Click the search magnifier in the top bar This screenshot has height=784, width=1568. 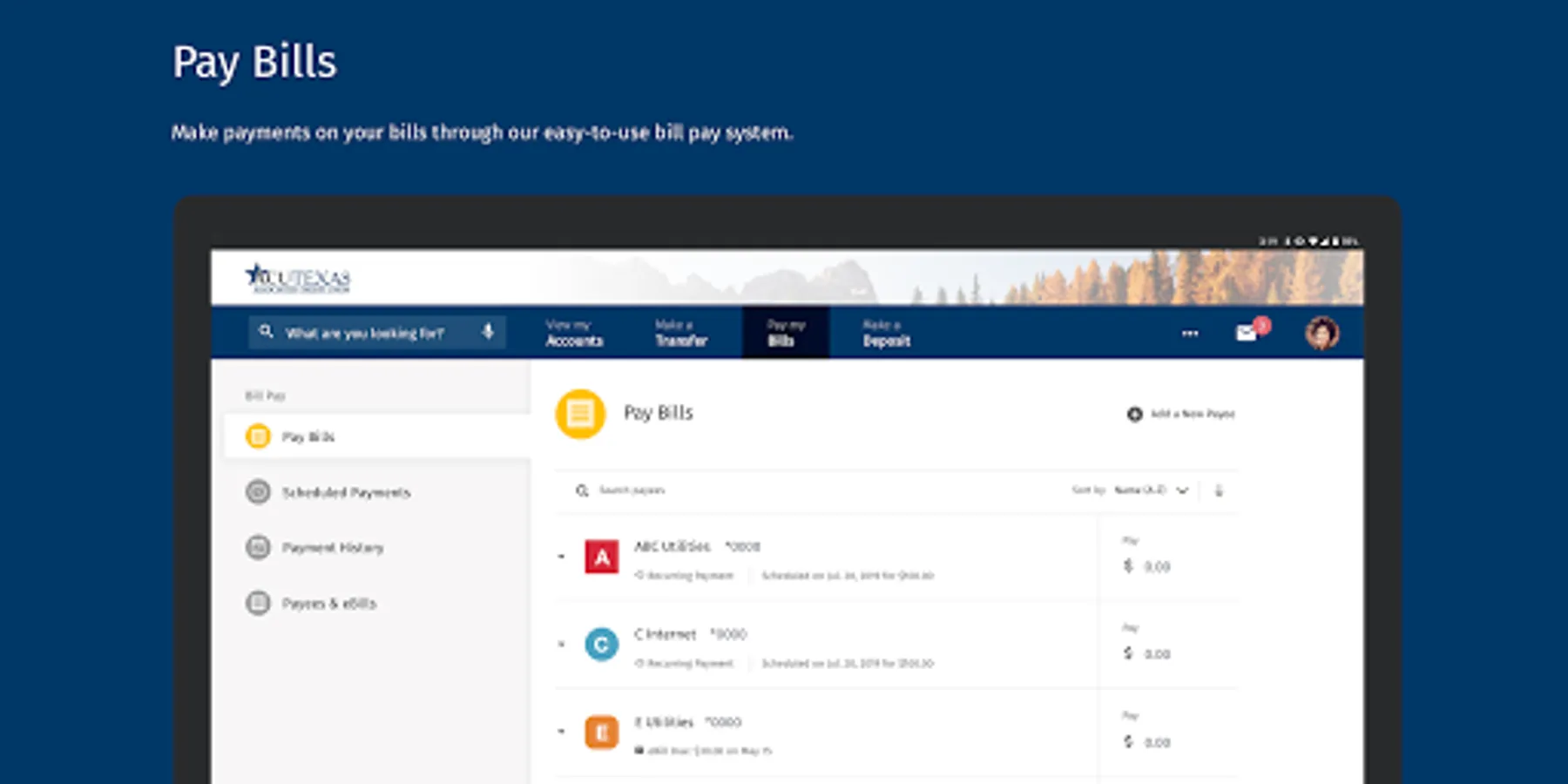click(x=267, y=332)
